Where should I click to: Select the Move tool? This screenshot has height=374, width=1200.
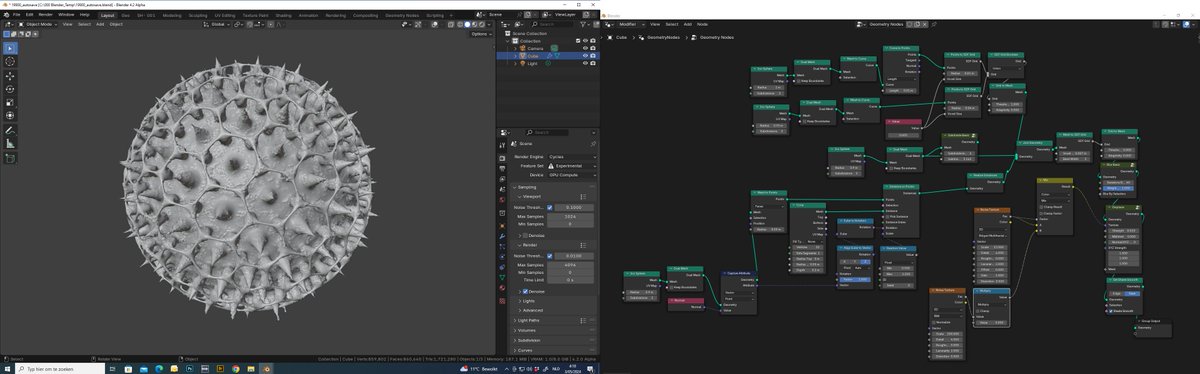tap(10, 76)
